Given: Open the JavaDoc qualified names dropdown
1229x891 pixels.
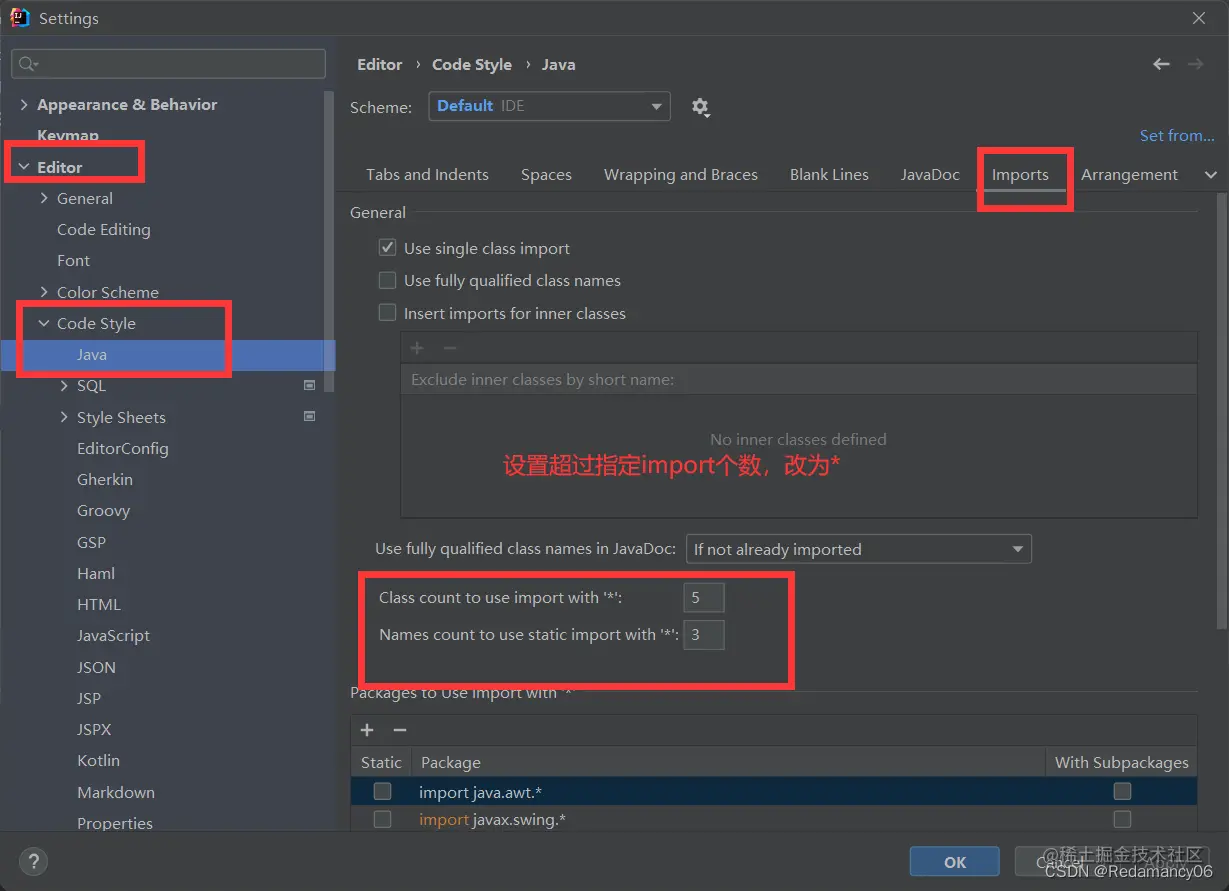Looking at the screenshot, I should pos(858,549).
